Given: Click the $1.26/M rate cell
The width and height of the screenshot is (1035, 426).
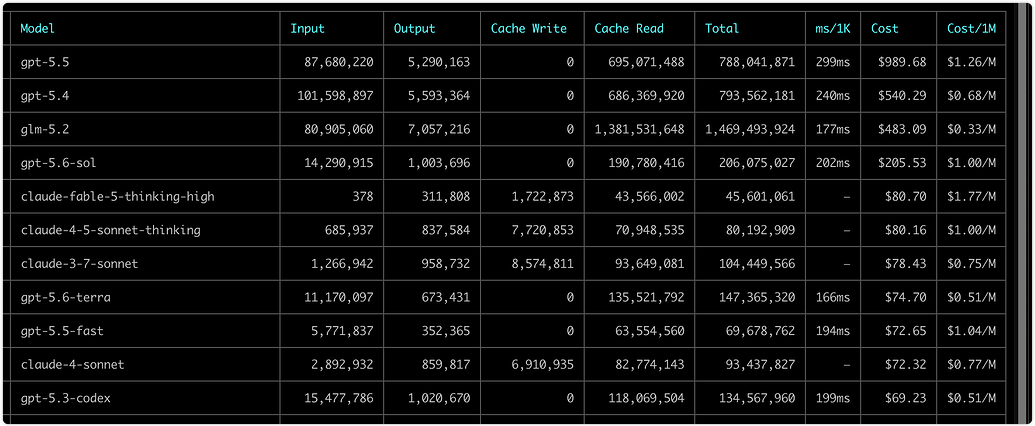Looking at the screenshot, I should pyautogui.click(x=972, y=62).
